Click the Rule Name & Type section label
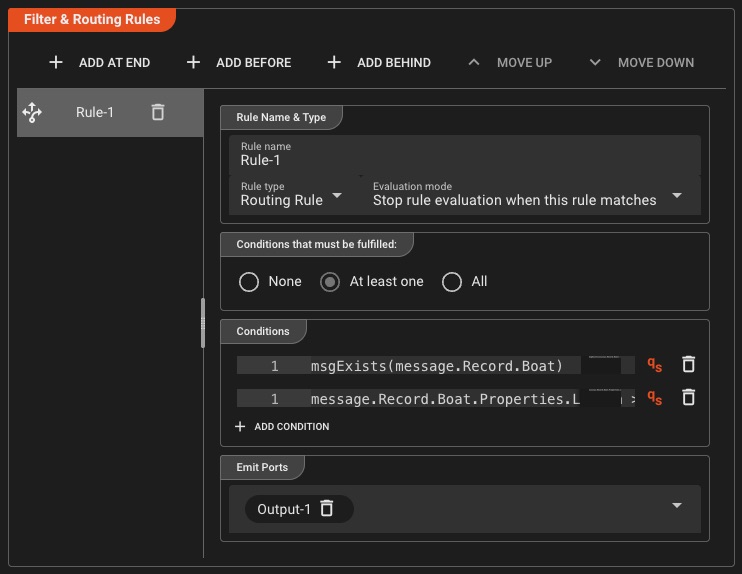Screen dimensions: 742x574 coord(281,117)
